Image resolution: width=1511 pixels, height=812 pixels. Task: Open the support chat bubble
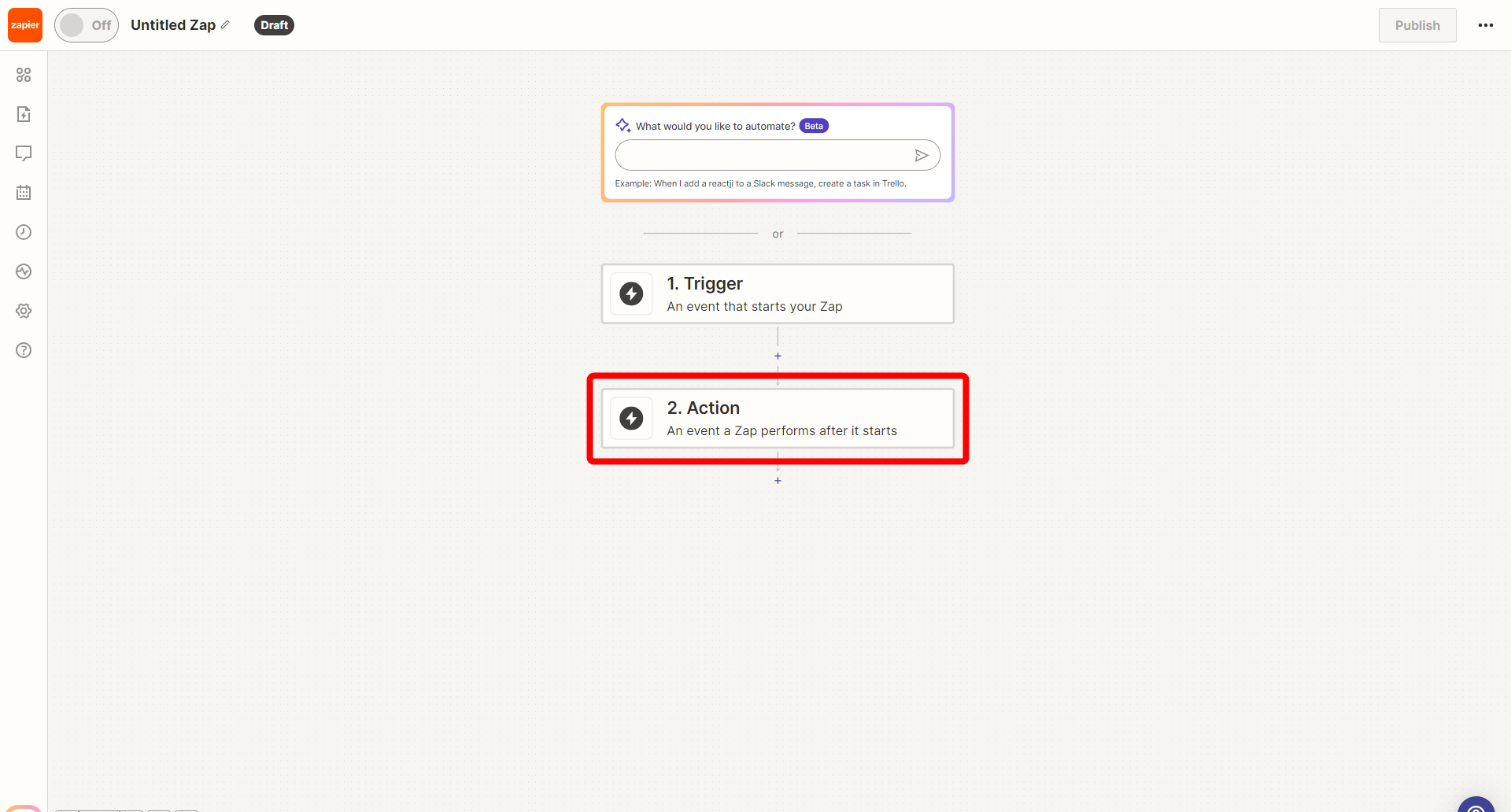1476,804
